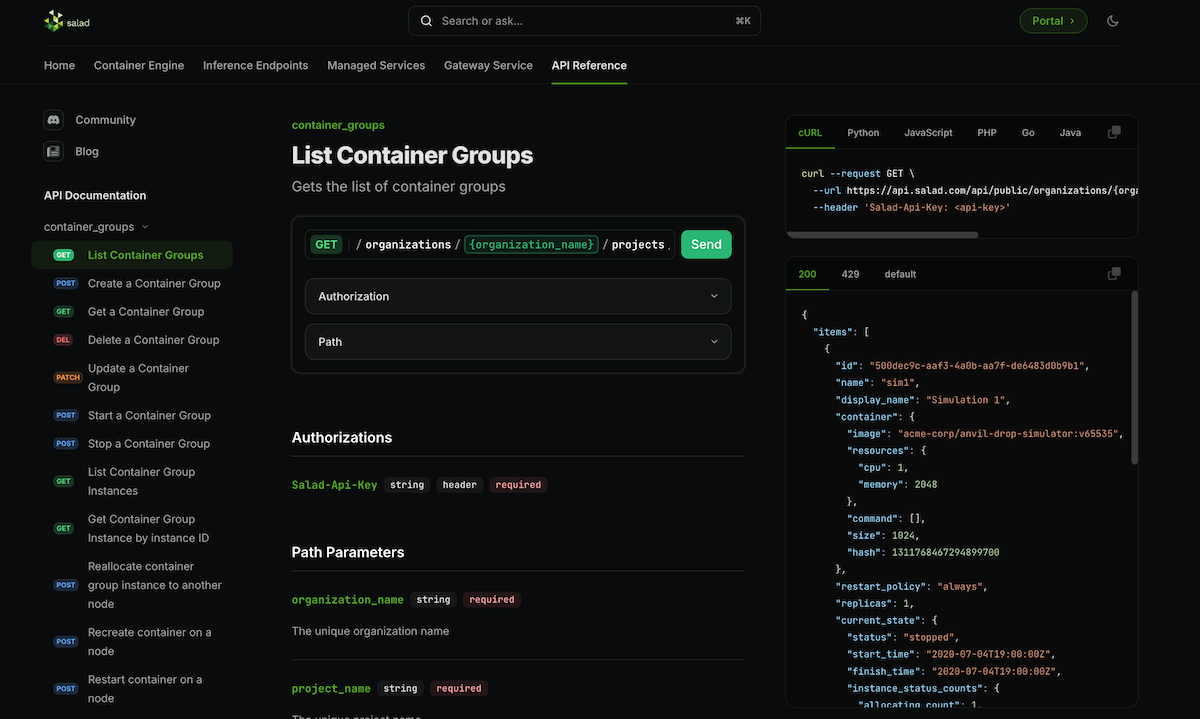Image resolution: width=1200 pixels, height=719 pixels.
Task: Copy the cURL code snippet
Action: (1114, 132)
